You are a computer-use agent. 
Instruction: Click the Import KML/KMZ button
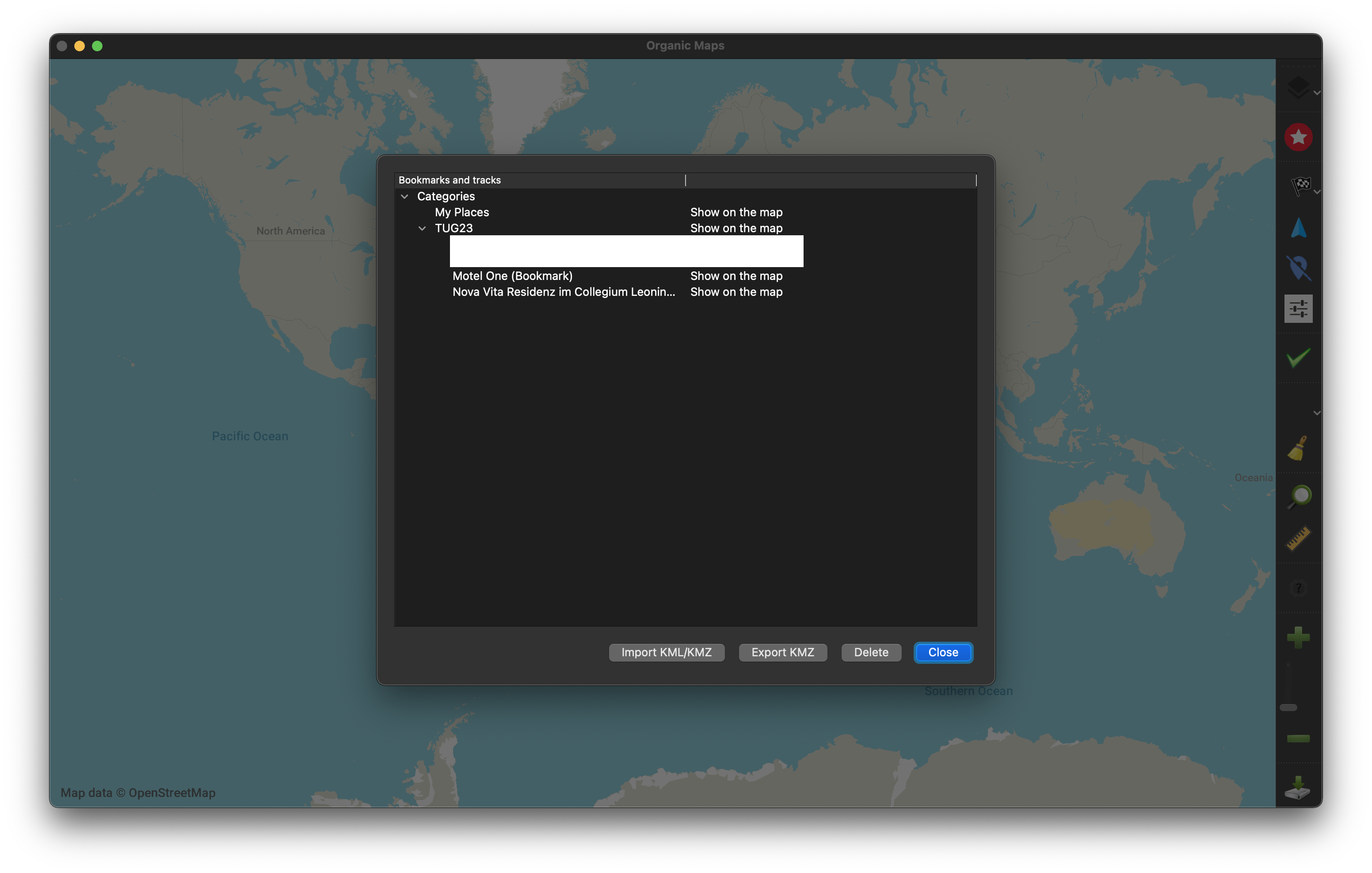pos(666,652)
